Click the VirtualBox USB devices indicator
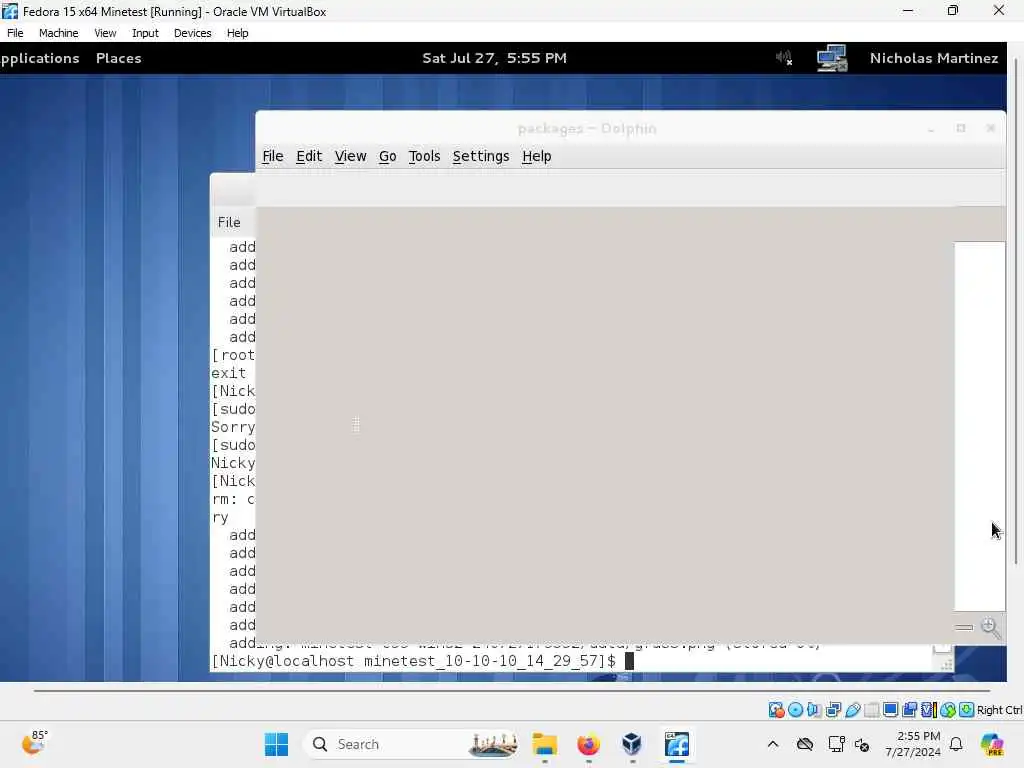Screen dimensions: 1024x768 point(852,710)
